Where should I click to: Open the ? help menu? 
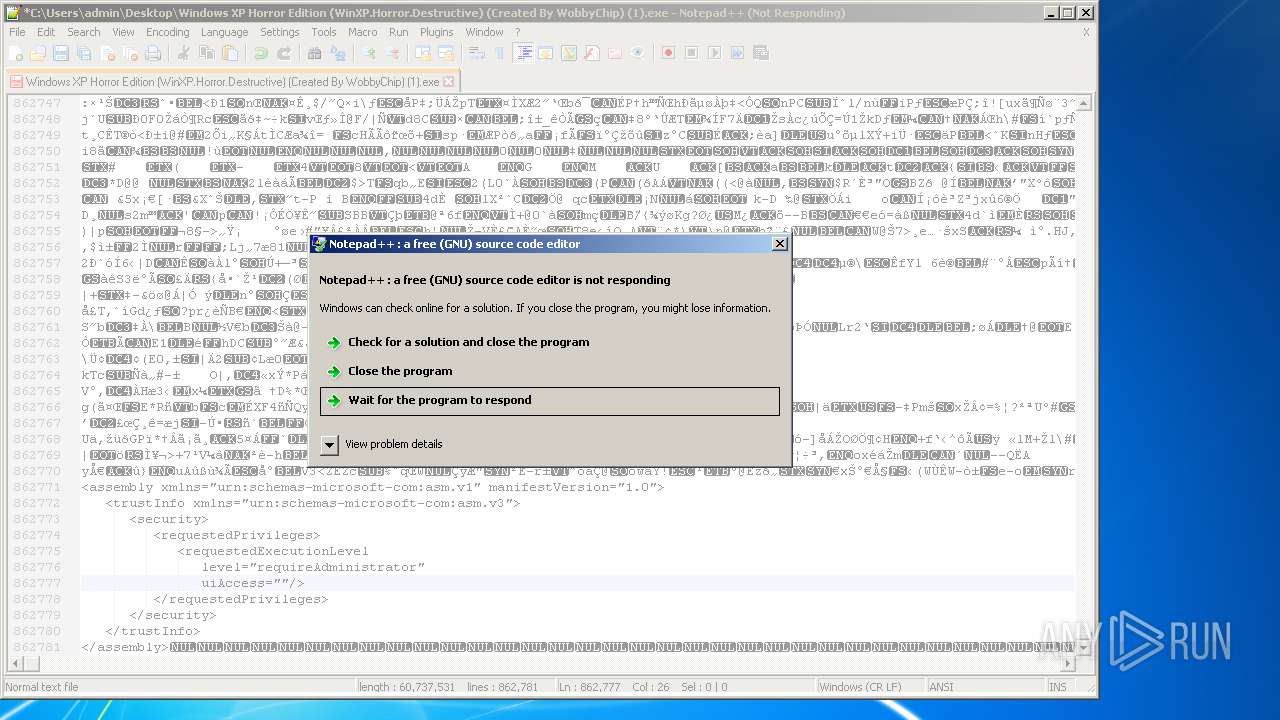[517, 32]
